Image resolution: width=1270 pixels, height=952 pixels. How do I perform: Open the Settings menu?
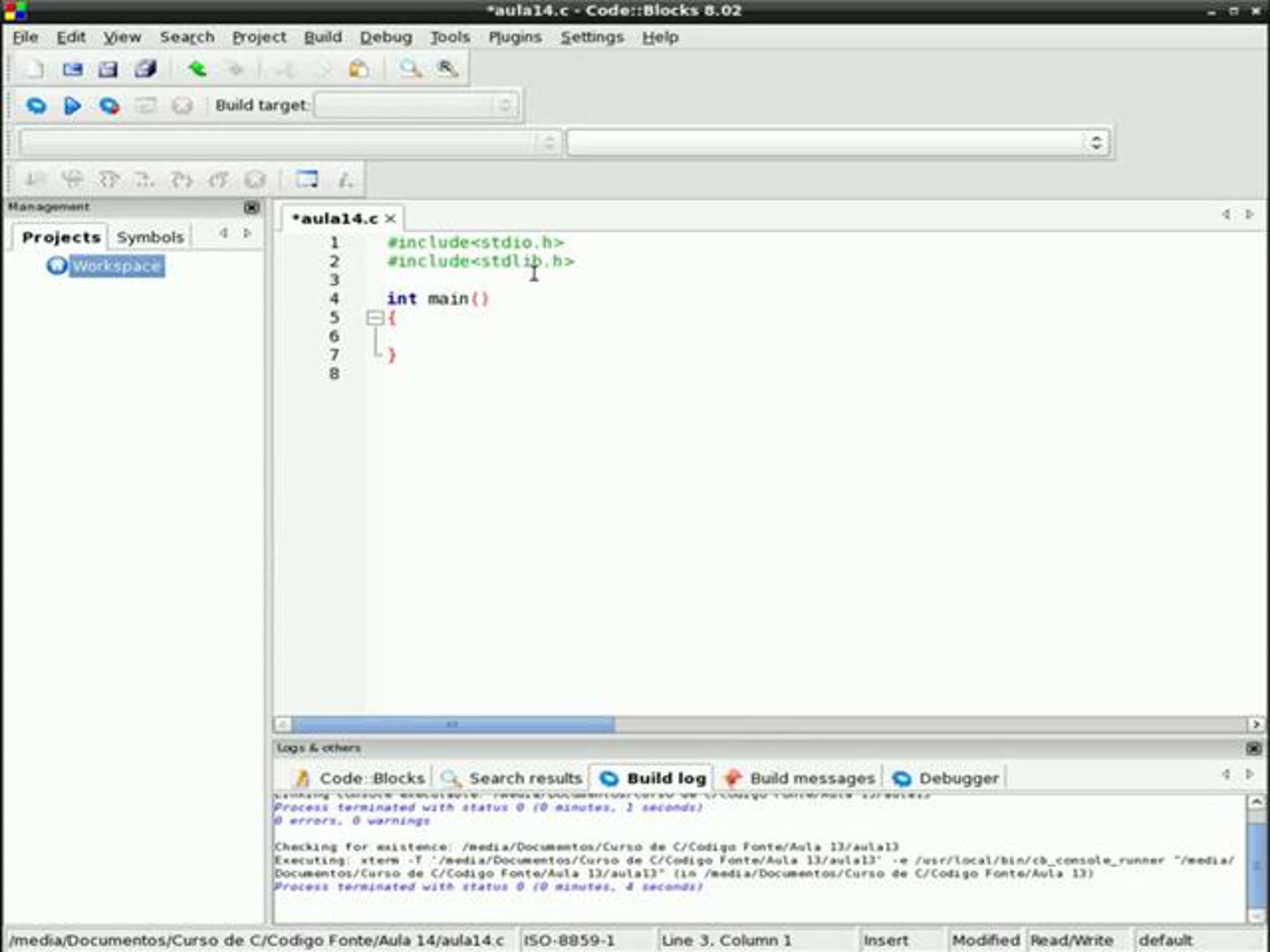pyautogui.click(x=592, y=38)
